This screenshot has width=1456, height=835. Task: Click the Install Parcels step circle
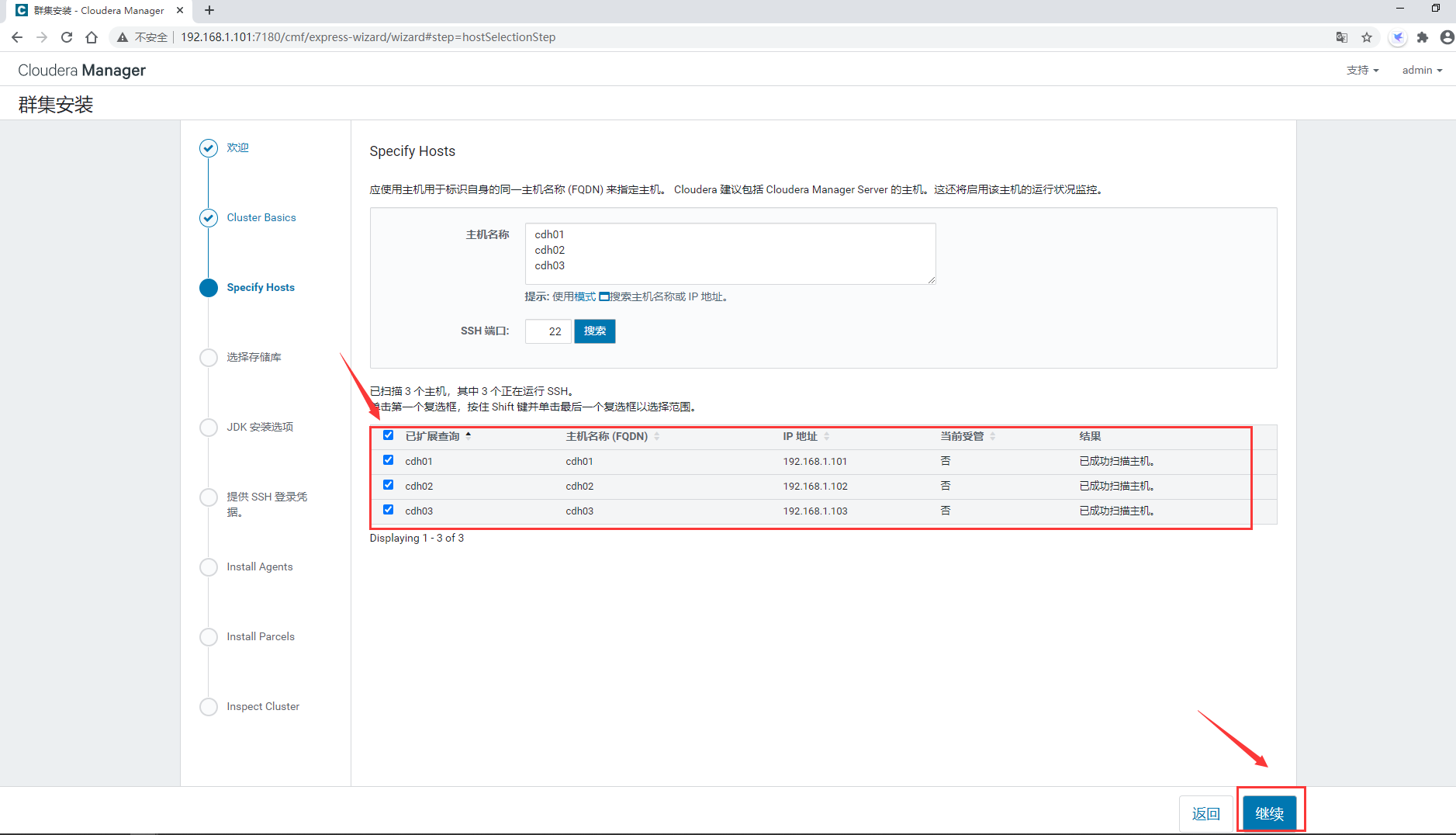coord(209,636)
